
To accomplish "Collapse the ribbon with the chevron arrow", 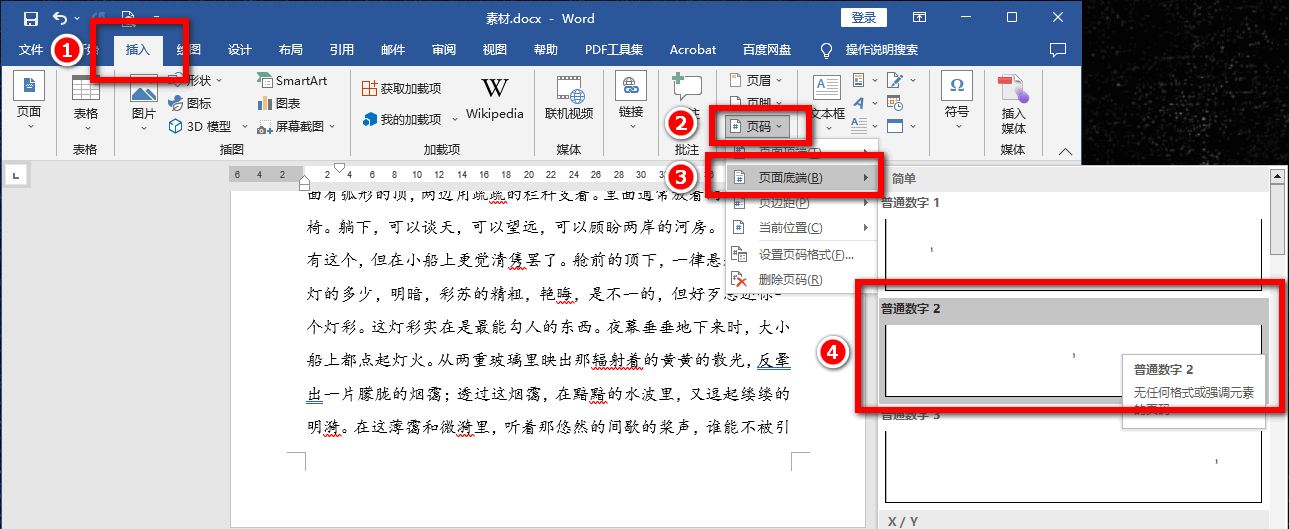I will coord(1065,152).
